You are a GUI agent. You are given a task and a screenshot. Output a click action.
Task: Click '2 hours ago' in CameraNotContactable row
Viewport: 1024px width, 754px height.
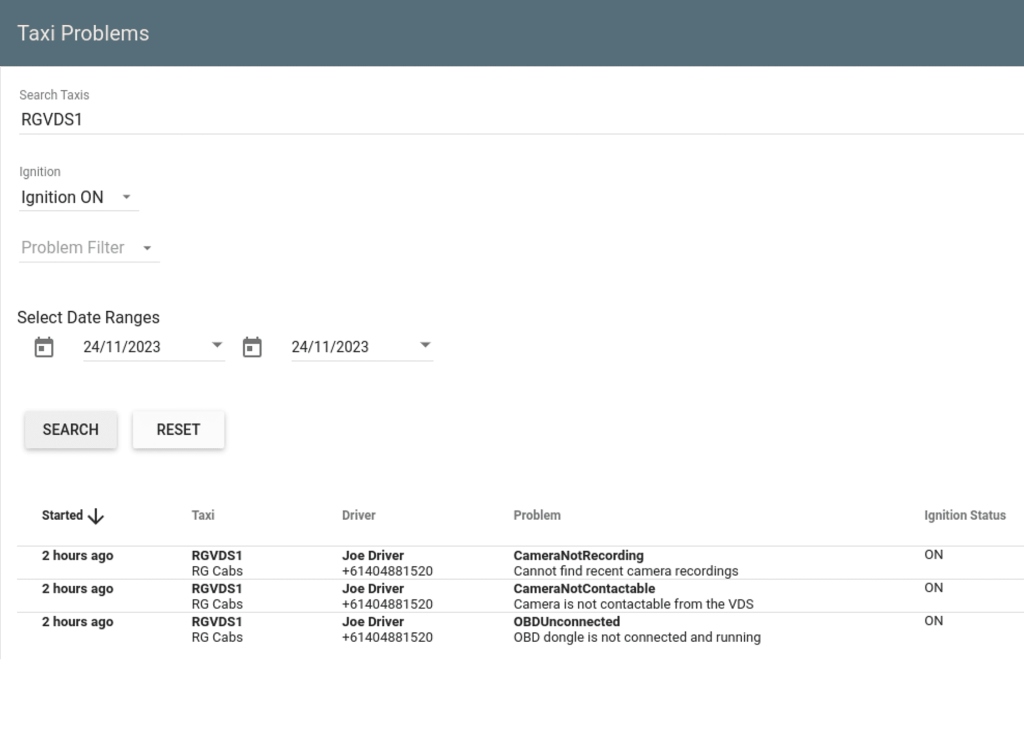pos(78,589)
